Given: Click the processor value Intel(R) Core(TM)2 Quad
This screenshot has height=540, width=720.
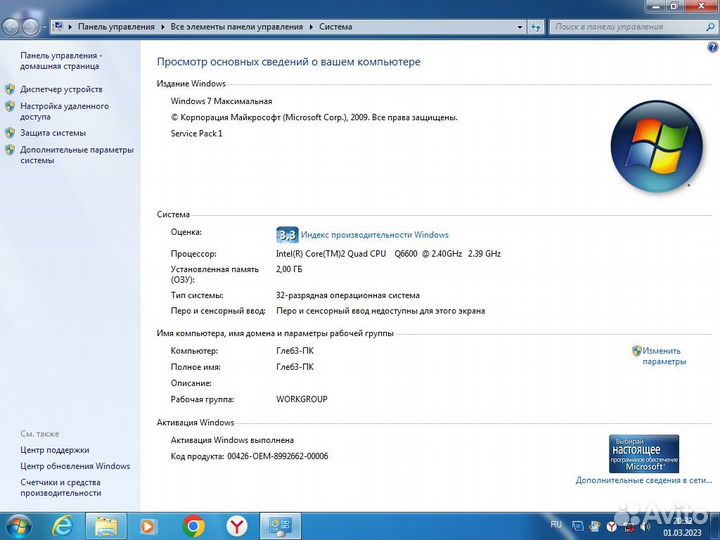Looking at the screenshot, I should coord(388,253).
